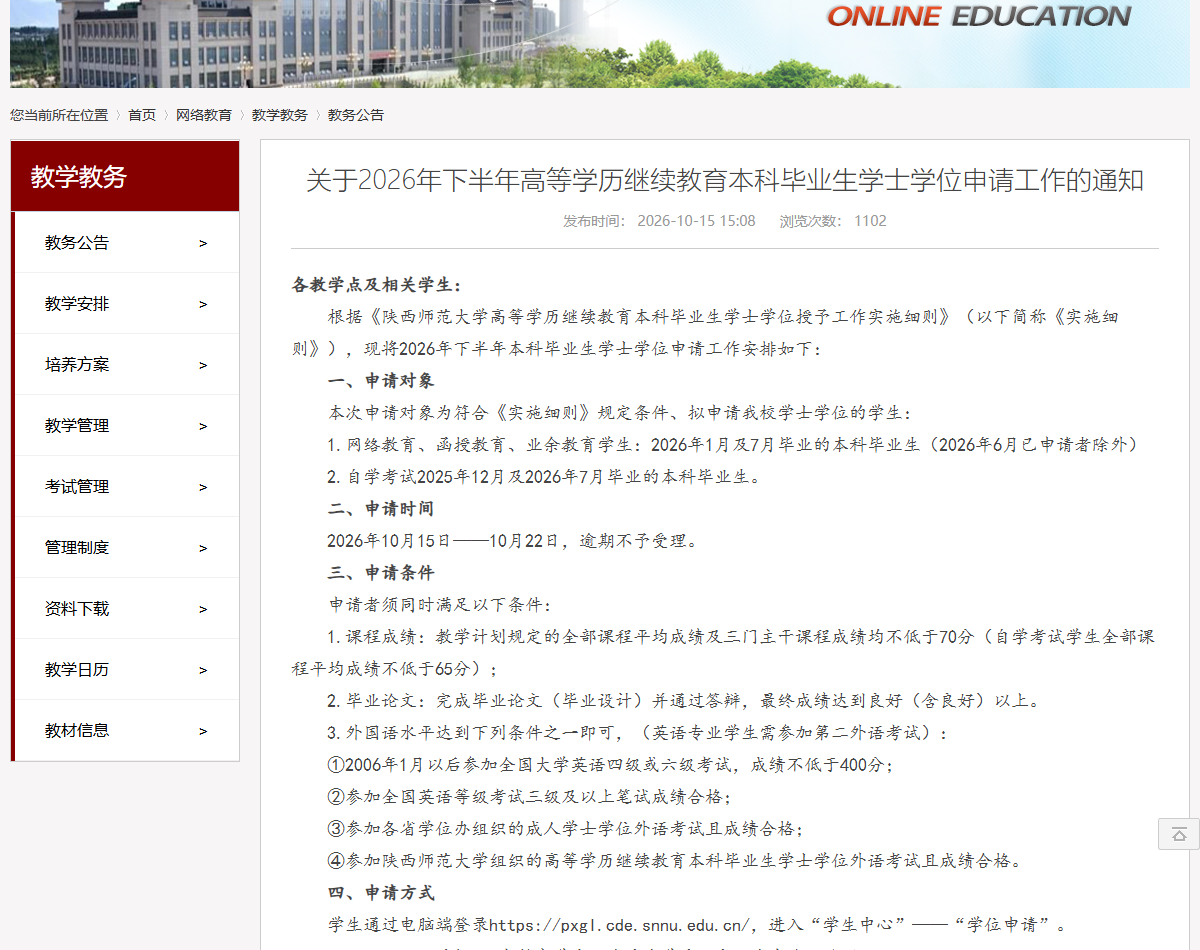Click the arrow beside 管理制度

203,548
